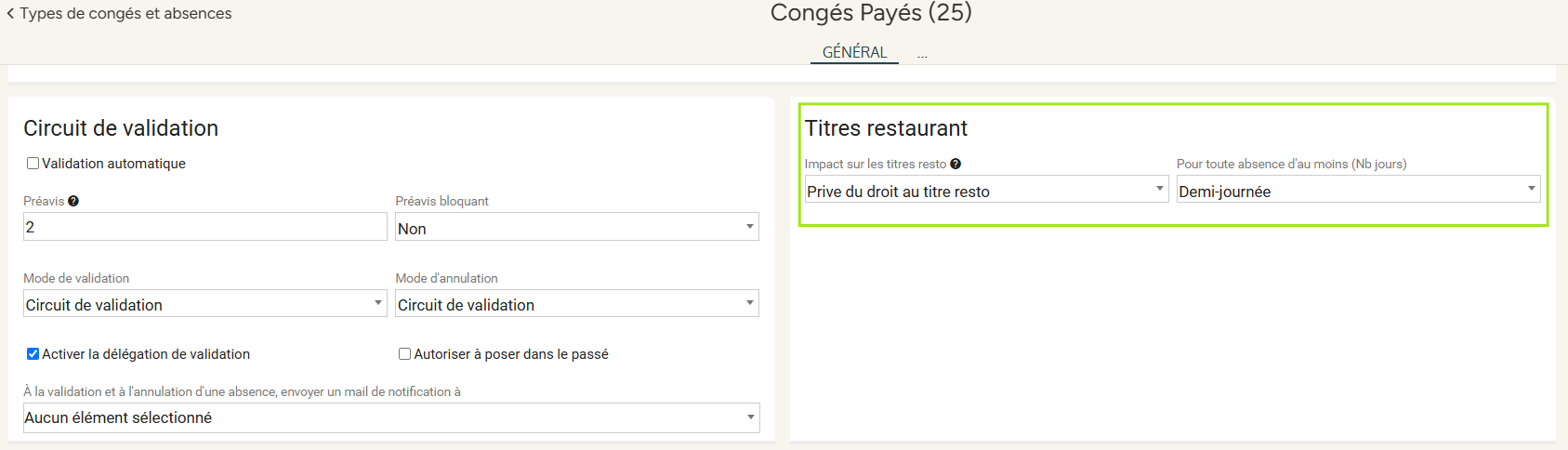Click the help icon beside Impact sur les titres resto
1568x450 pixels.
(955, 164)
